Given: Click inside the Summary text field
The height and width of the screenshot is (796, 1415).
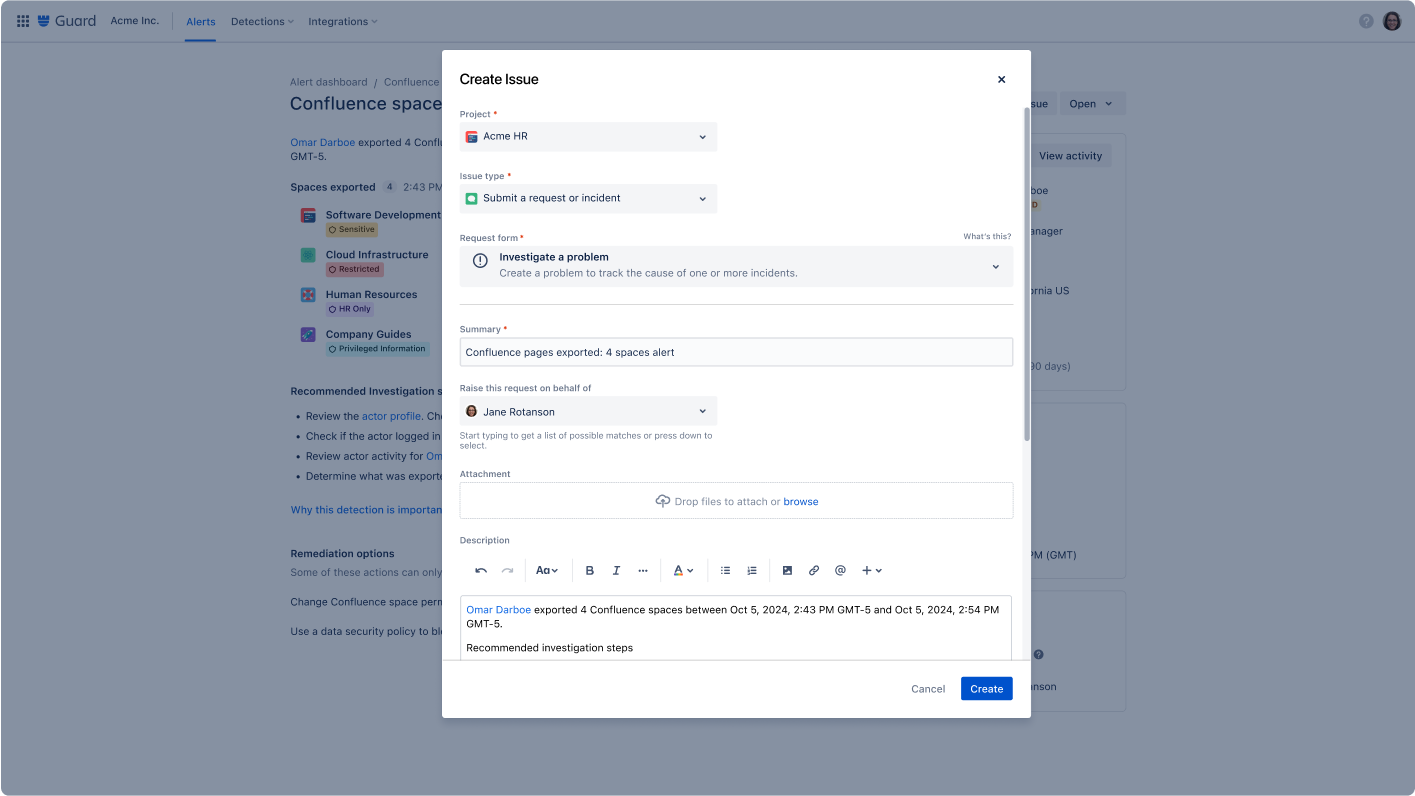Looking at the screenshot, I should tap(735, 352).
